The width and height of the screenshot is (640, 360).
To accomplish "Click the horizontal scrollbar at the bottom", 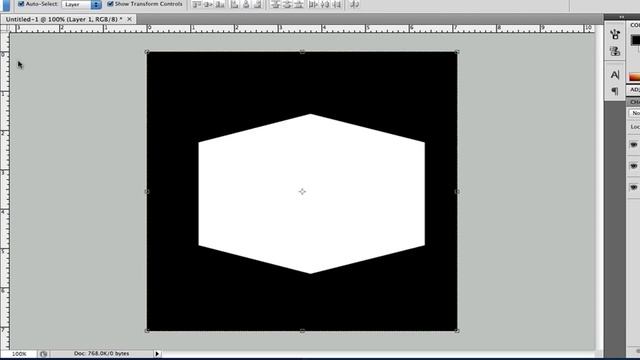I will (x=378, y=354).
